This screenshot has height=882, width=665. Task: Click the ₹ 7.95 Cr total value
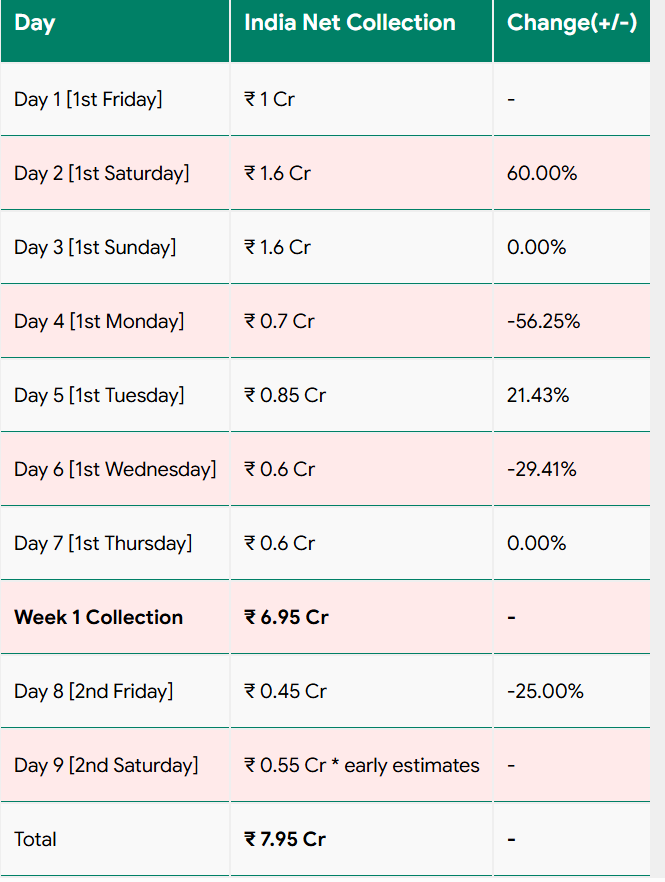(285, 839)
